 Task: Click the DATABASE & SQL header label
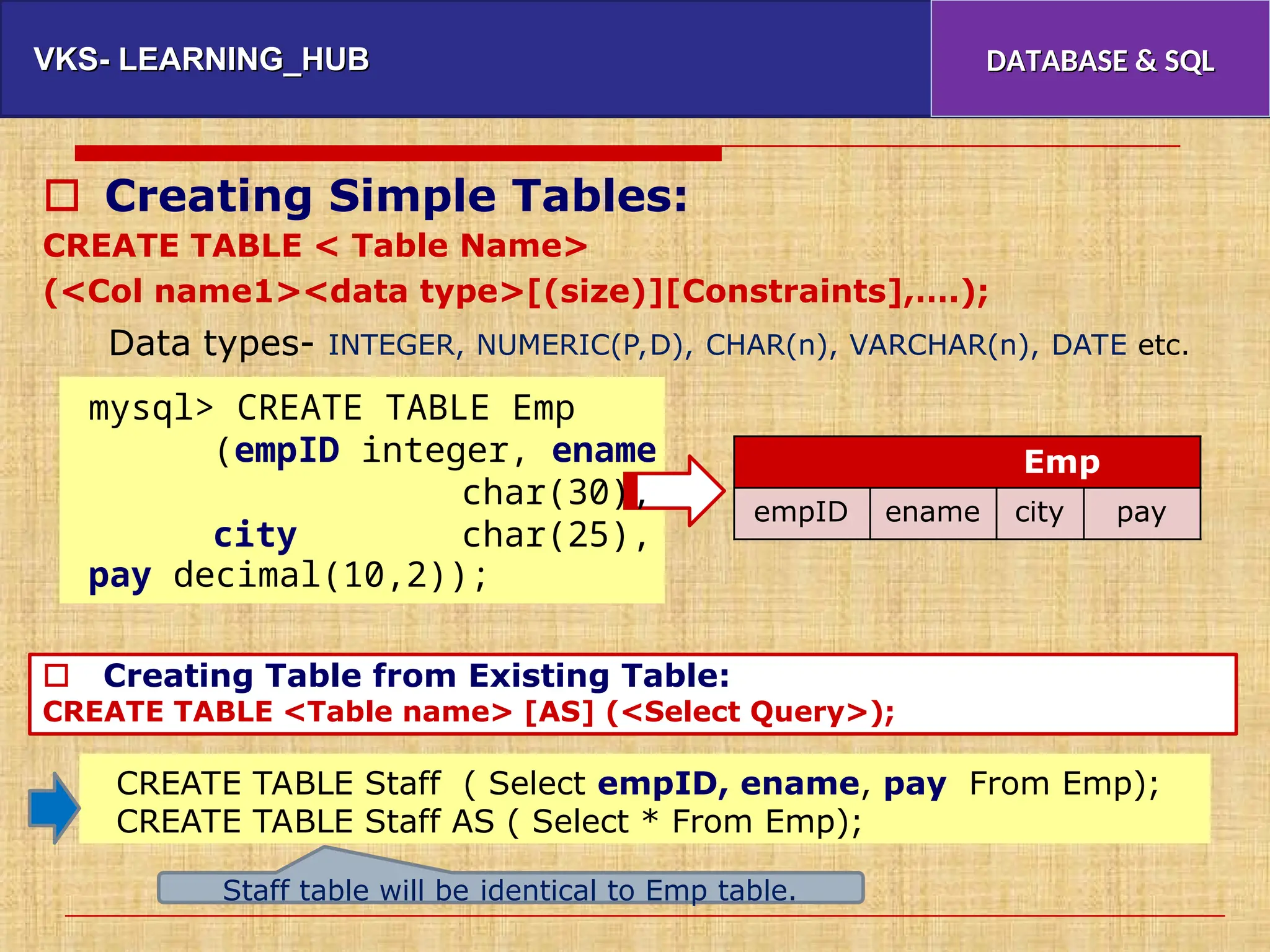point(1100,61)
